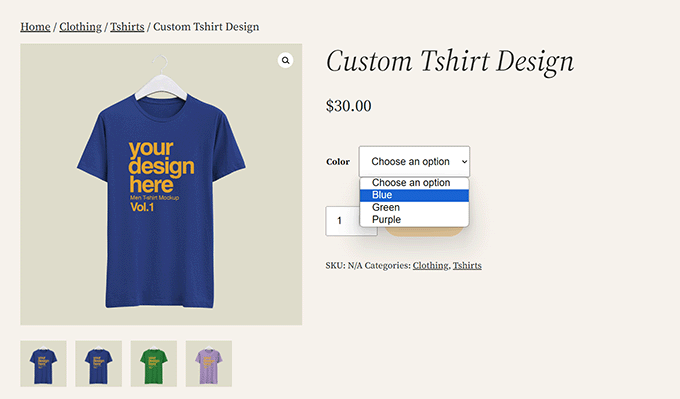Viewport: 680px width, 399px height.
Task: Click the Color label text
Action: pos(338,162)
